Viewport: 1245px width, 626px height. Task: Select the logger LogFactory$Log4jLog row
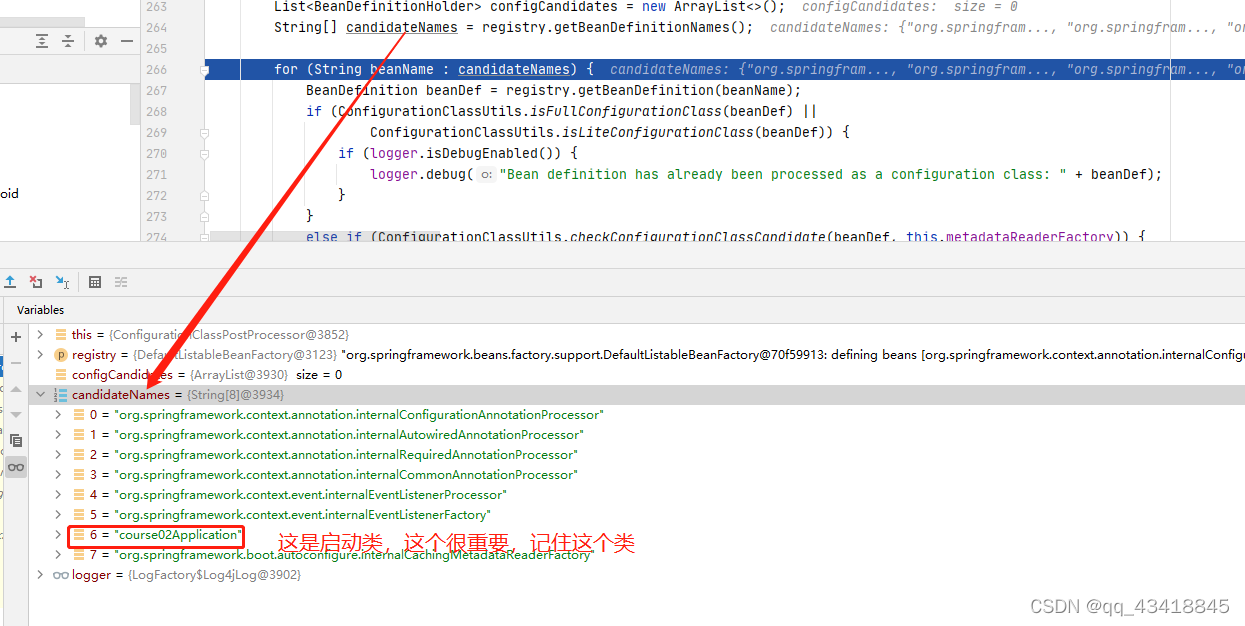(x=637, y=575)
